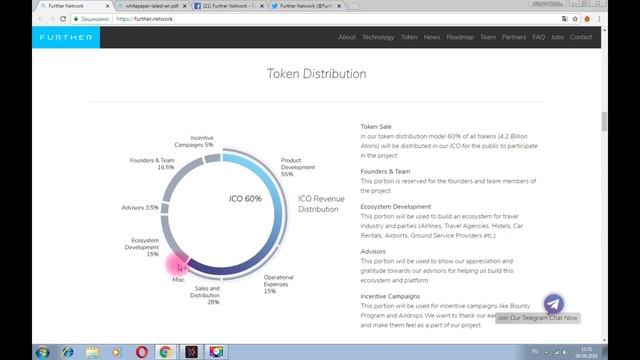Click the browser forward arrow
This screenshot has height=360, width=640.
[x=52, y=19]
